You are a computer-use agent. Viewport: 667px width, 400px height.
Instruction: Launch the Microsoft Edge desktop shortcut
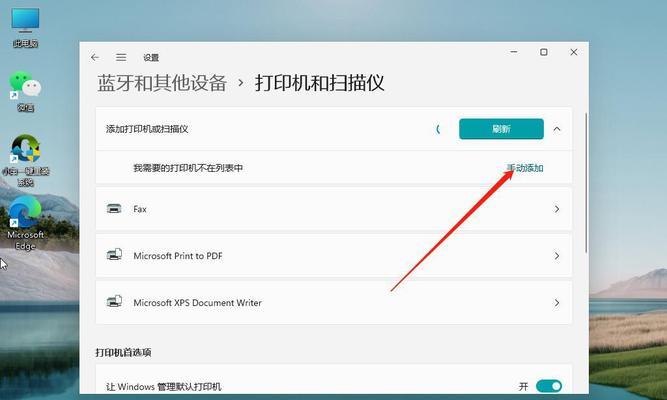tap(26, 223)
